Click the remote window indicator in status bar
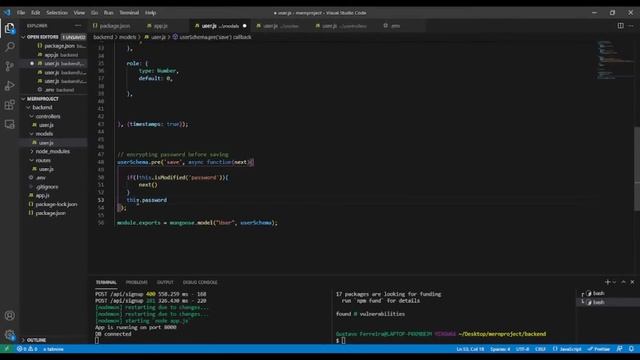The width and height of the screenshot is (640, 360). 7,349
